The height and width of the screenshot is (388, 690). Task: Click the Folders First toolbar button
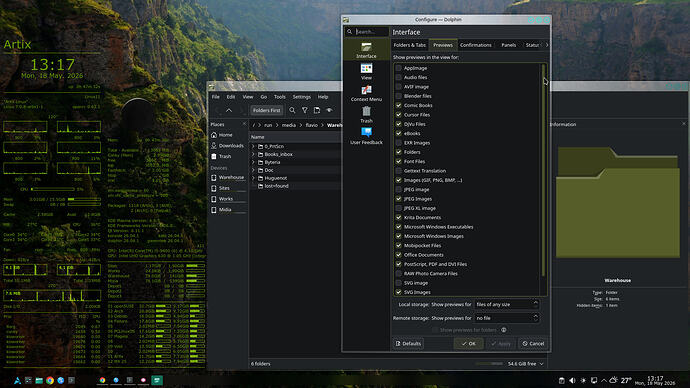point(266,110)
